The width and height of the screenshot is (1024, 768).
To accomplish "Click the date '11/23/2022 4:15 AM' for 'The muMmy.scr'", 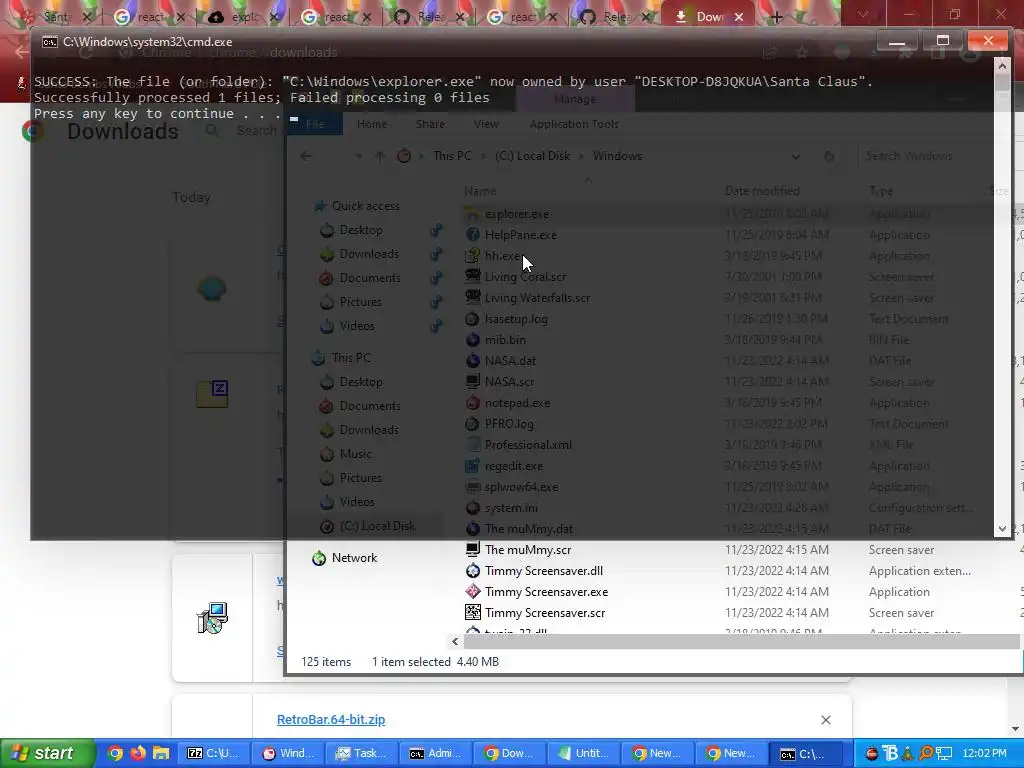I will (776, 550).
